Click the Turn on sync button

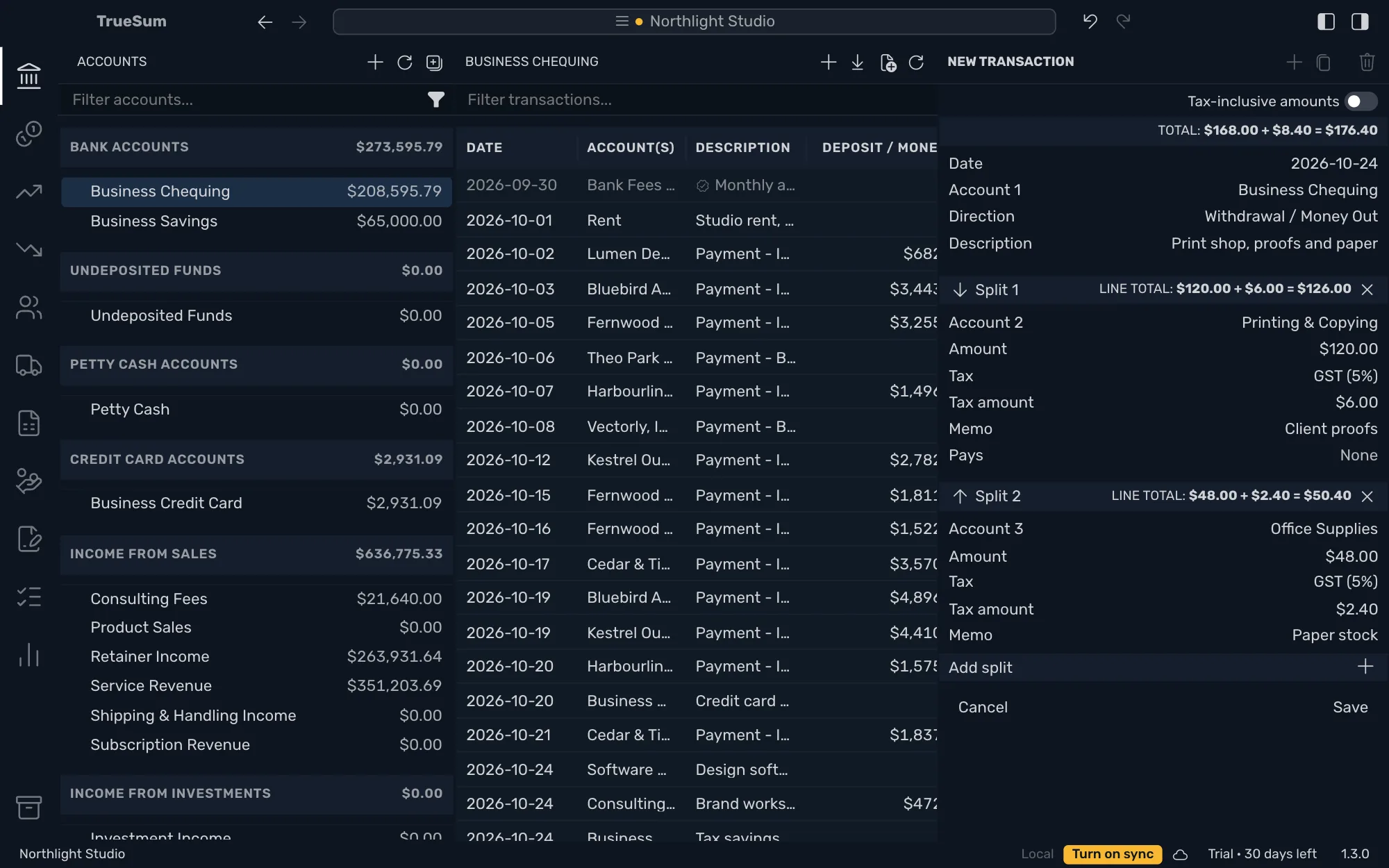pos(1112,853)
